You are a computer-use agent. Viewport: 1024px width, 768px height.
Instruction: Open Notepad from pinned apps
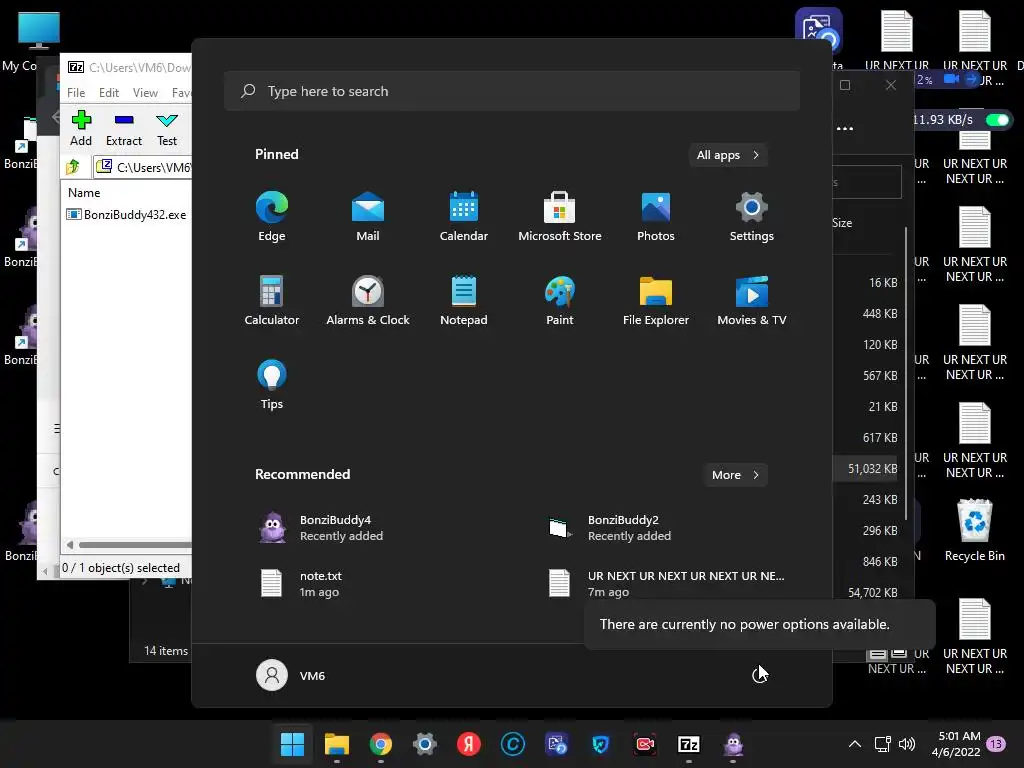pos(464,300)
